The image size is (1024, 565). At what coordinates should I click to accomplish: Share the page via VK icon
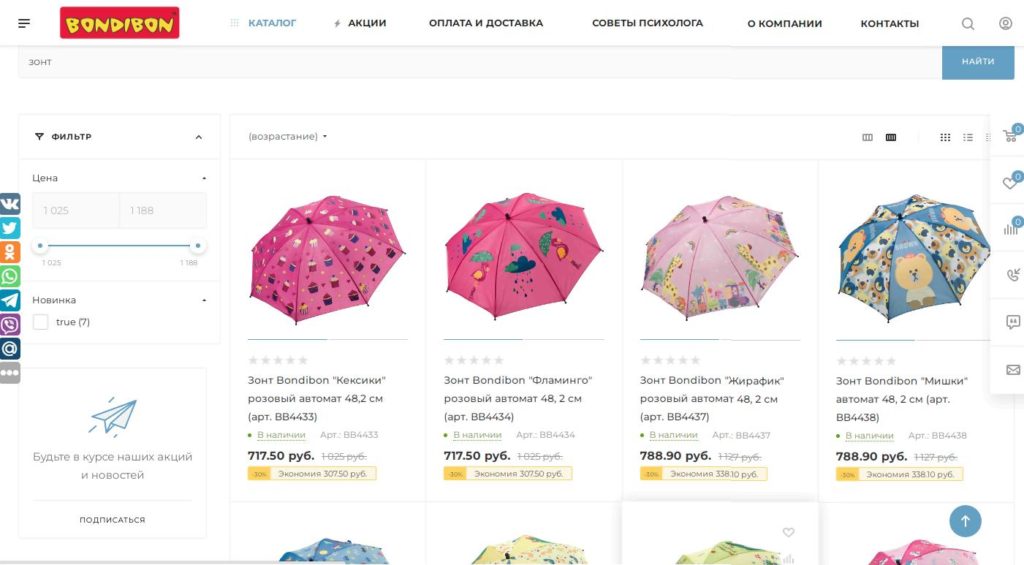click(x=10, y=204)
